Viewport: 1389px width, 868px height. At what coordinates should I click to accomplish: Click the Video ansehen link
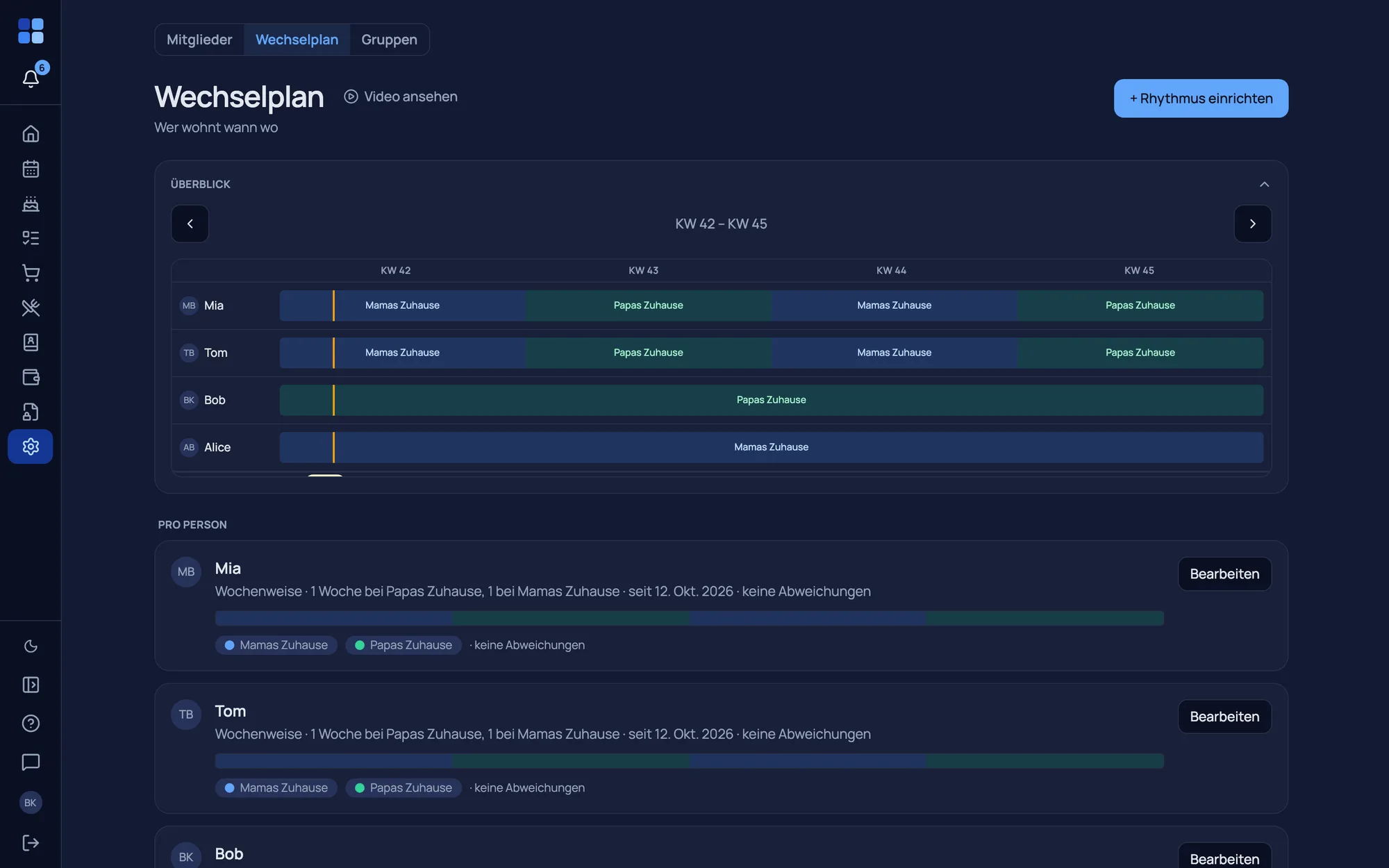tap(401, 97)
